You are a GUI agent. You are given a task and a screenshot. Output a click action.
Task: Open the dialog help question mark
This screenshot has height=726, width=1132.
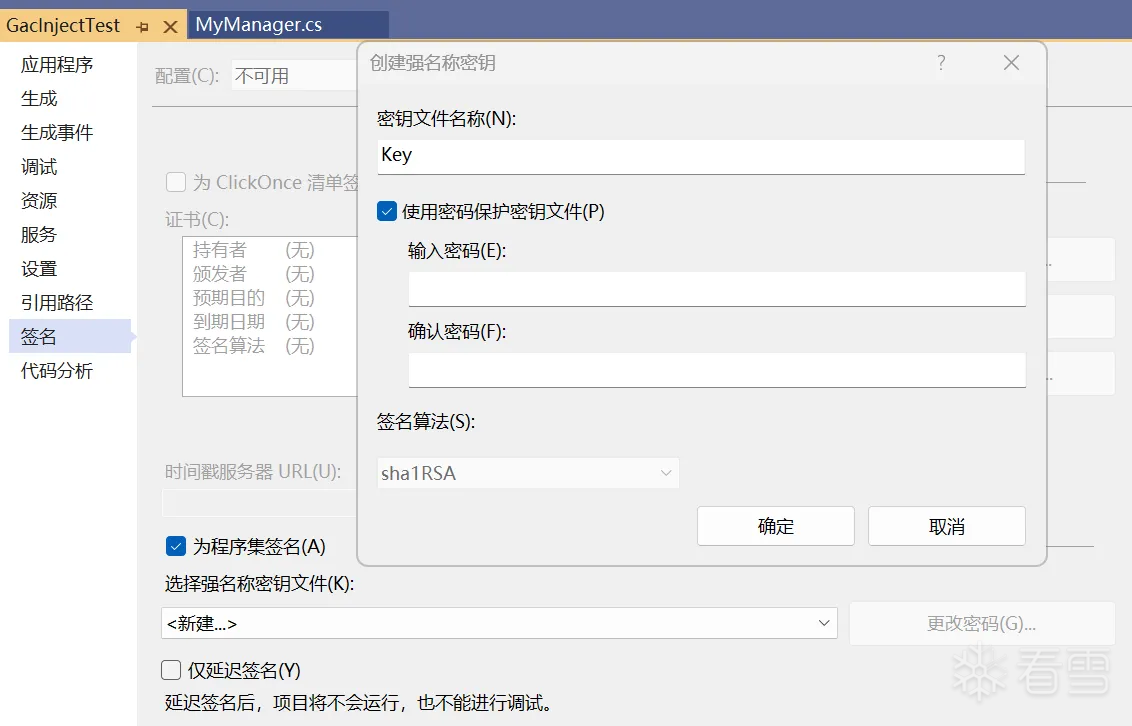[x=940, y=62]
